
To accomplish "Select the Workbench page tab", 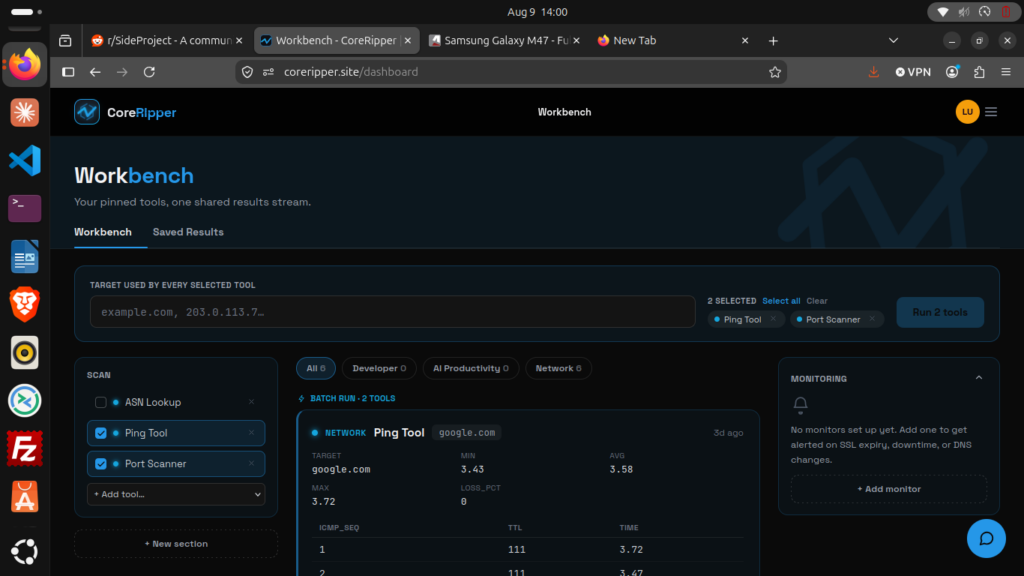I will (103, 232).
